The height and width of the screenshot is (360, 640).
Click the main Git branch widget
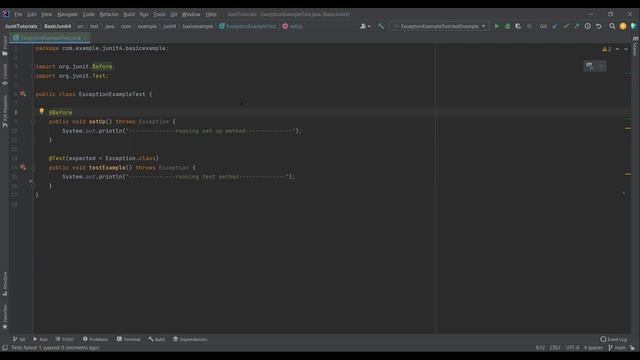point(617,348)
